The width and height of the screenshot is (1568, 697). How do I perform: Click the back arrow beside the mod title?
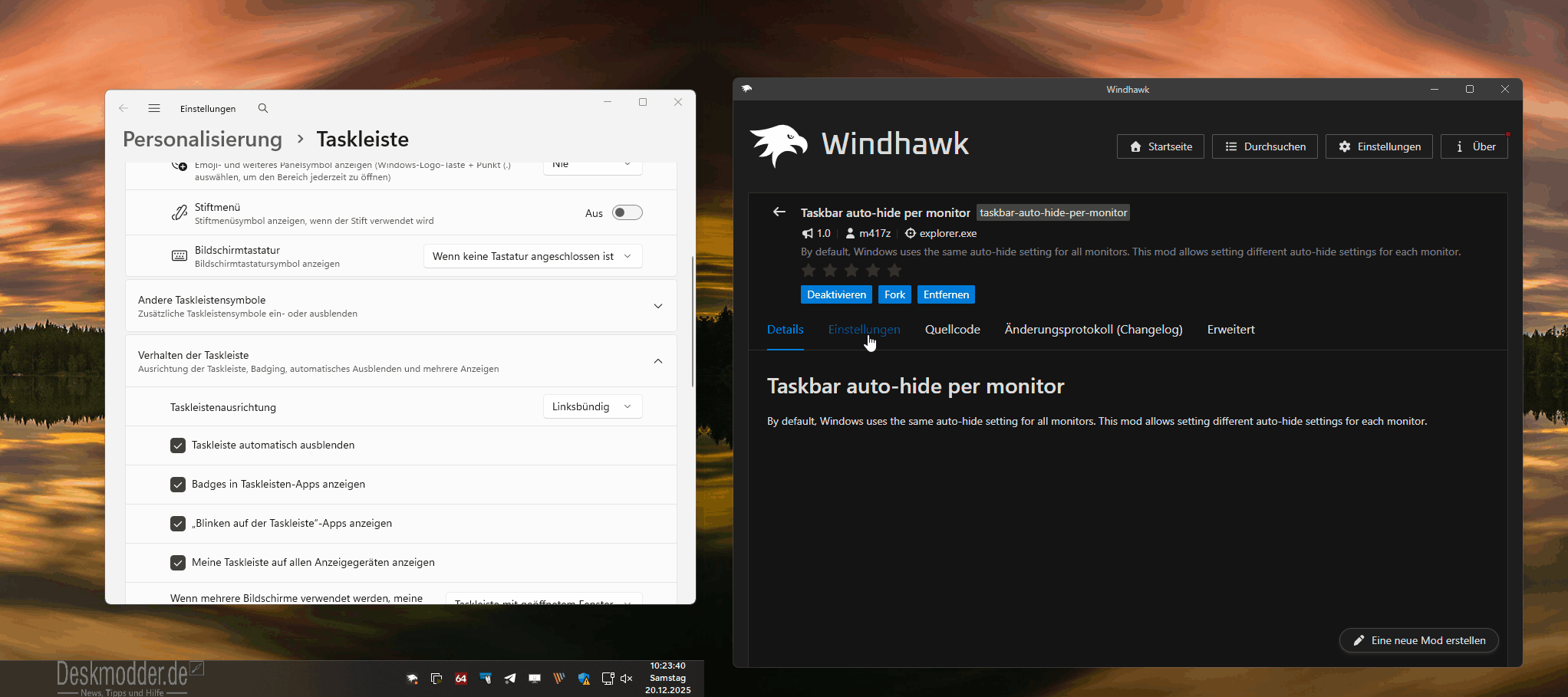[x=779, y=212]
